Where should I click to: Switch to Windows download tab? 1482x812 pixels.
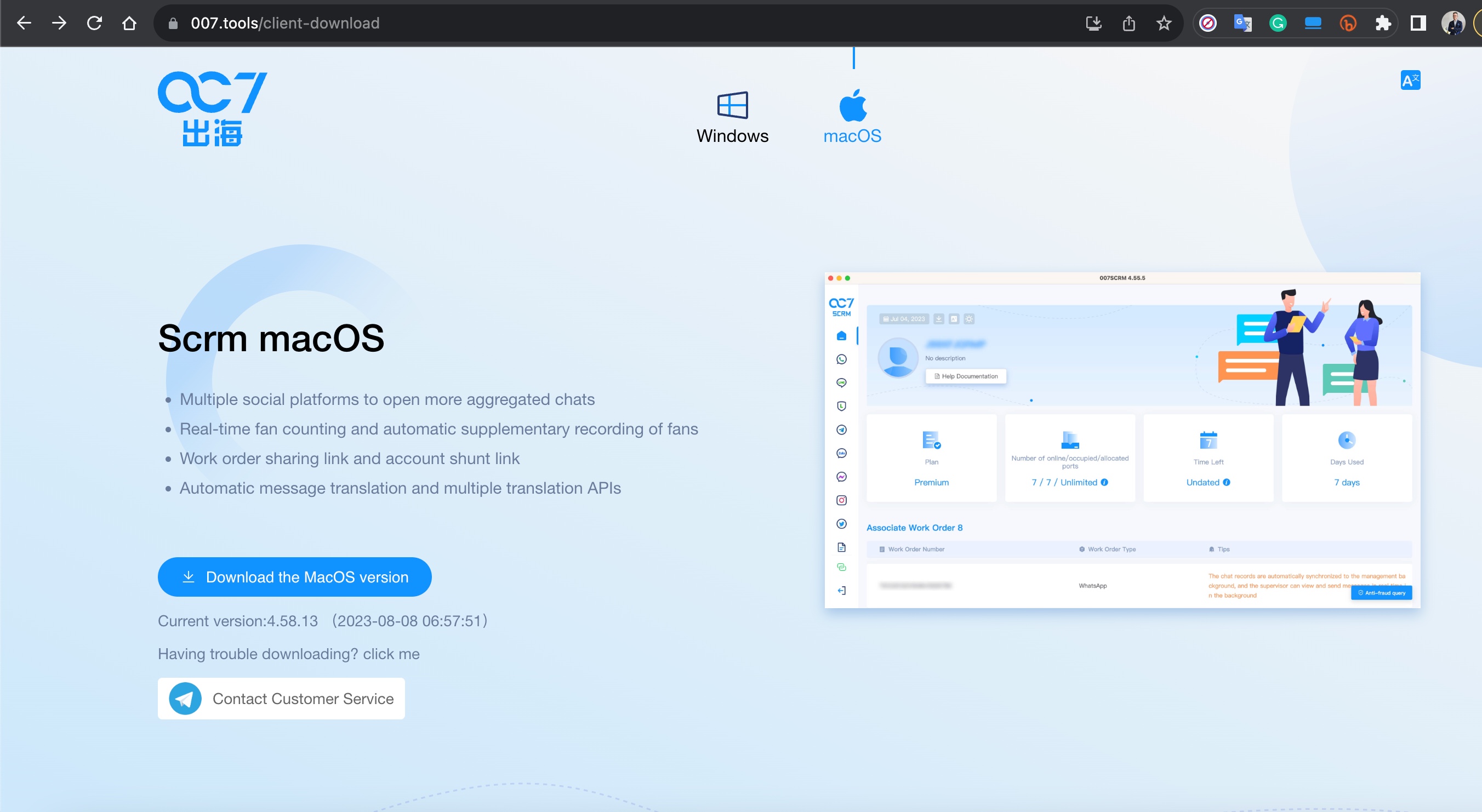click(732, 118)
